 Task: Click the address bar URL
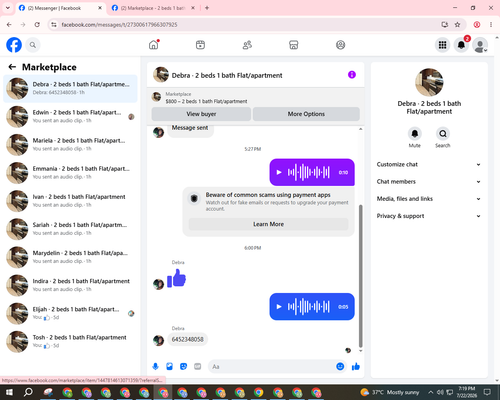(119, 25)
